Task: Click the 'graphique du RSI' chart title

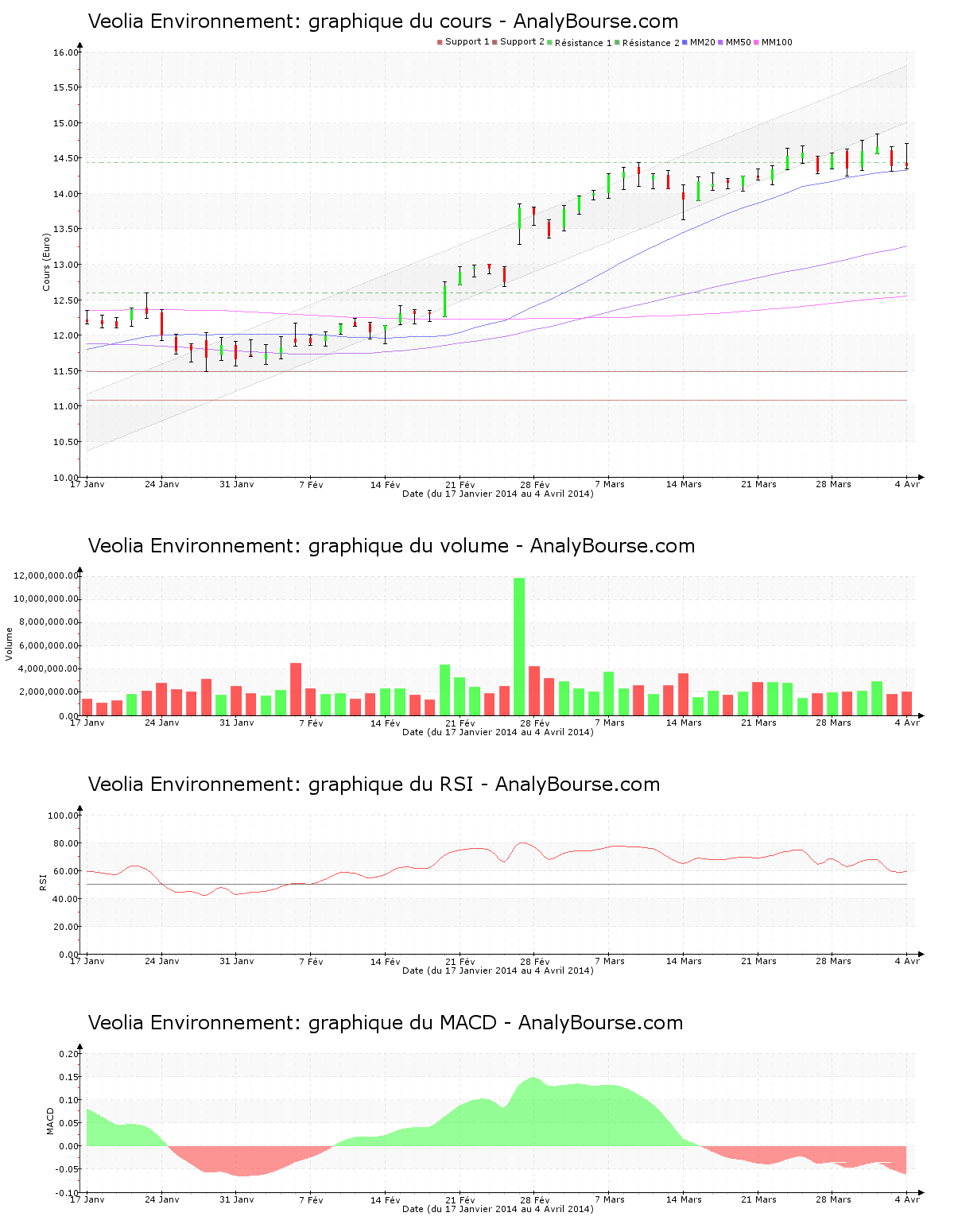Action: [x=374, y=785]
